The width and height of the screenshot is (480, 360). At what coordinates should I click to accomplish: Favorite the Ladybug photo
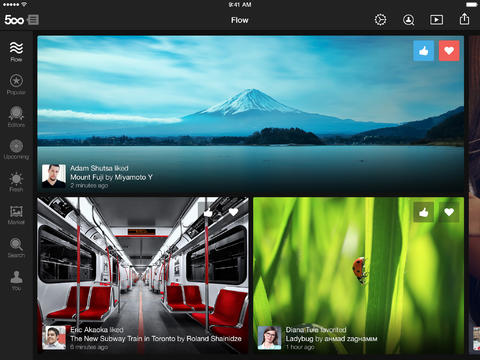(x=449, y=212)
